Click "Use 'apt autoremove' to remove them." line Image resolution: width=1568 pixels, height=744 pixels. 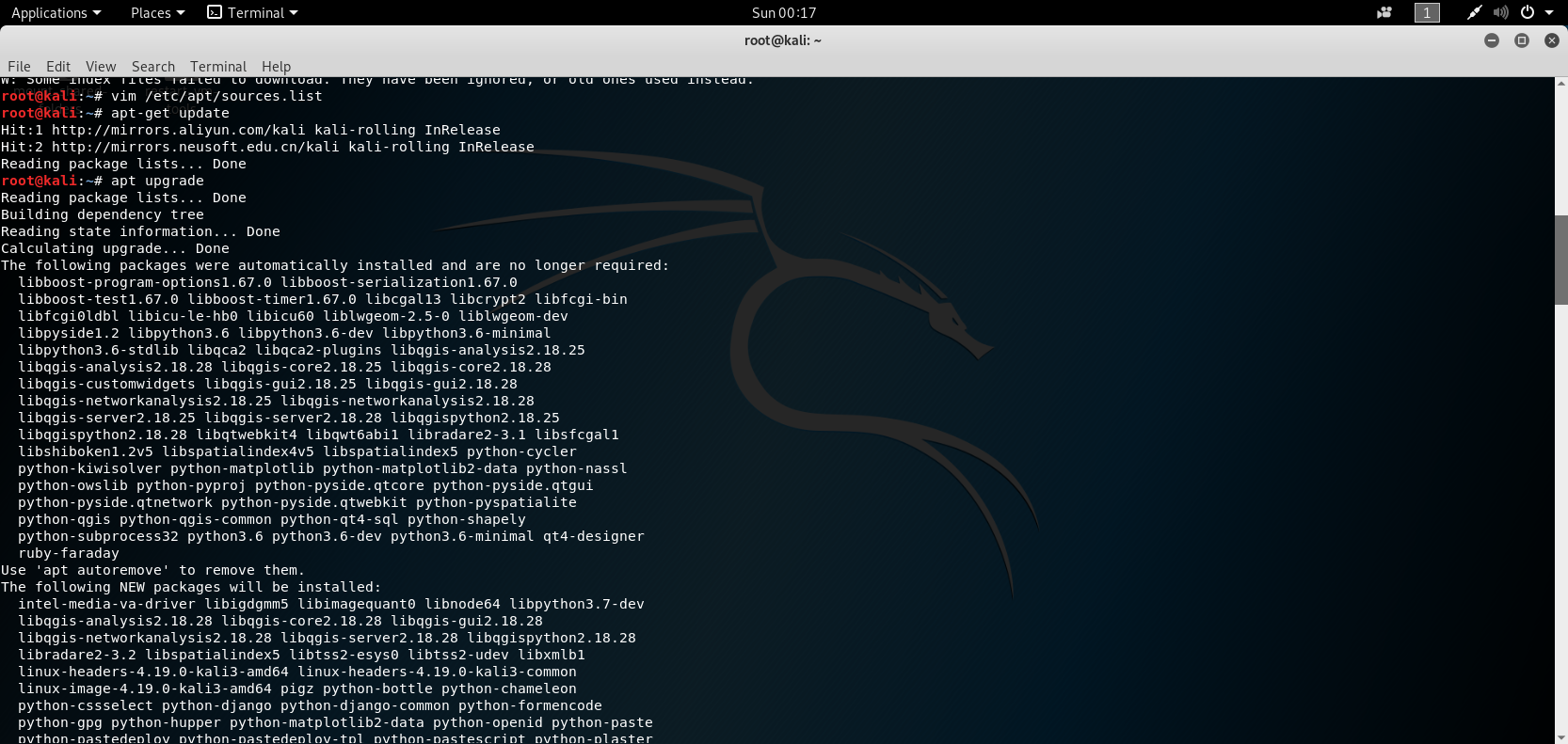pyautogui.click(x=152, y=570)
